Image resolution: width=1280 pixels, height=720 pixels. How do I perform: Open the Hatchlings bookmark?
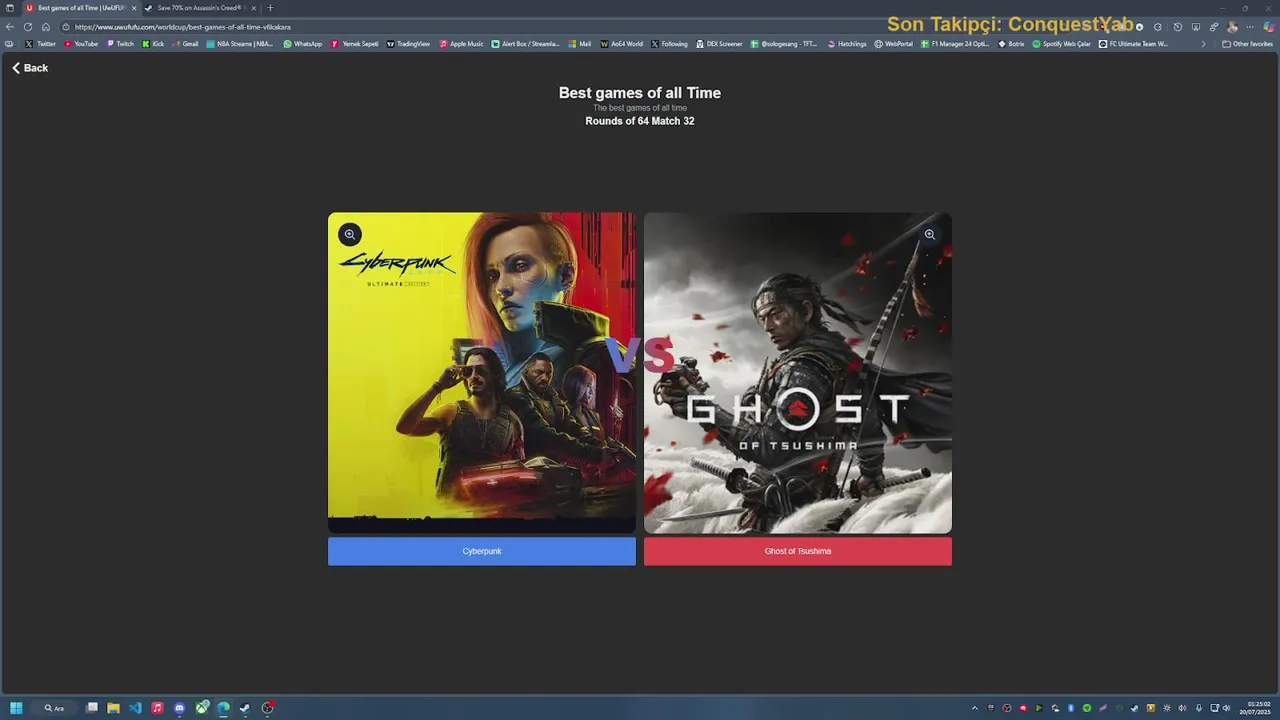847,44
